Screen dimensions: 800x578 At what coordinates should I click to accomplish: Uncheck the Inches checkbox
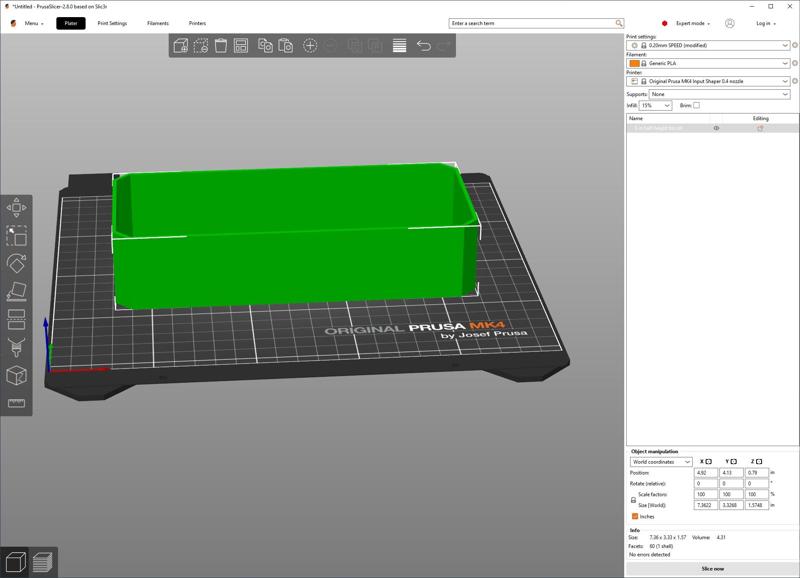[635, 516]
